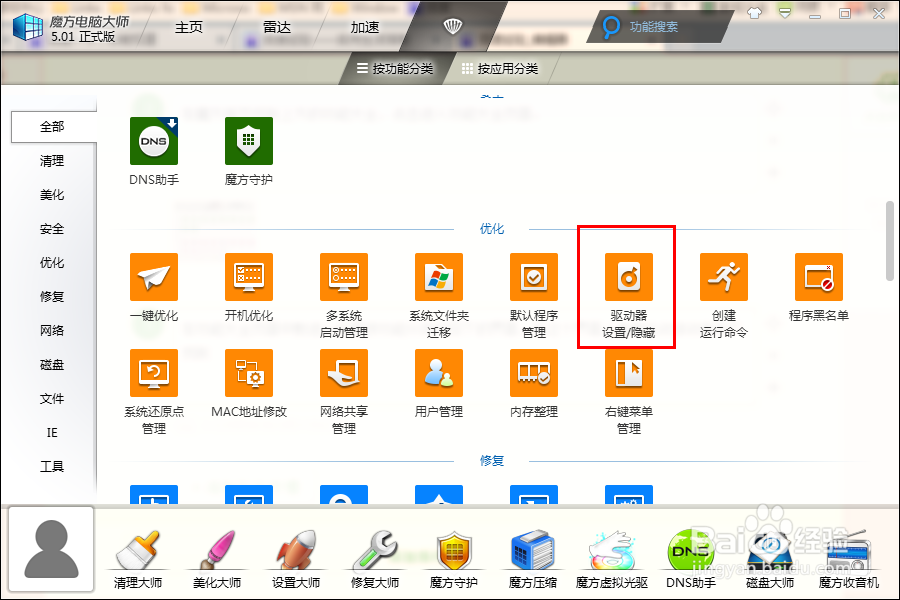900x600 pixels.
Task: Select 优化 category in sidebar
Action: 52,262
